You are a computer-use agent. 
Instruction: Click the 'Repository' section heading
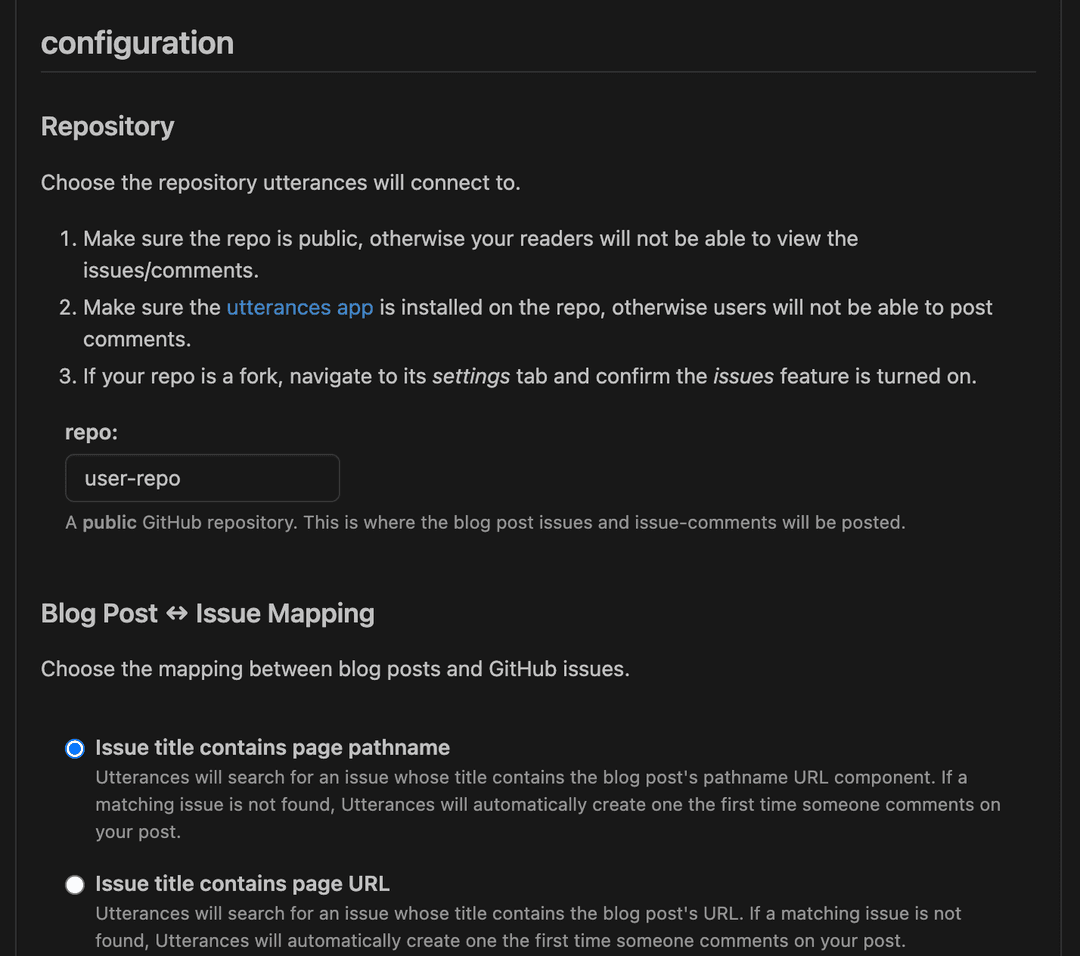tap(107, 127)
